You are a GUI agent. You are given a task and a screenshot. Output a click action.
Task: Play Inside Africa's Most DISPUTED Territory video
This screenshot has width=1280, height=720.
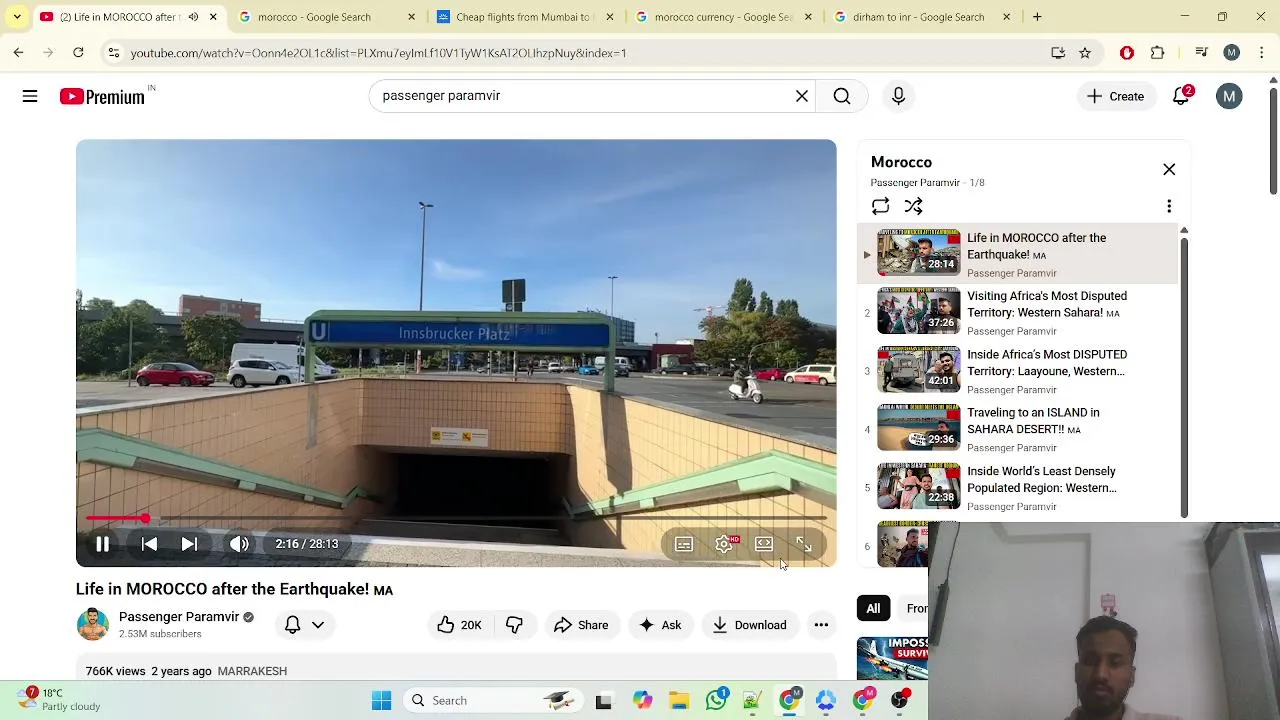click(x=1018, y=371)
